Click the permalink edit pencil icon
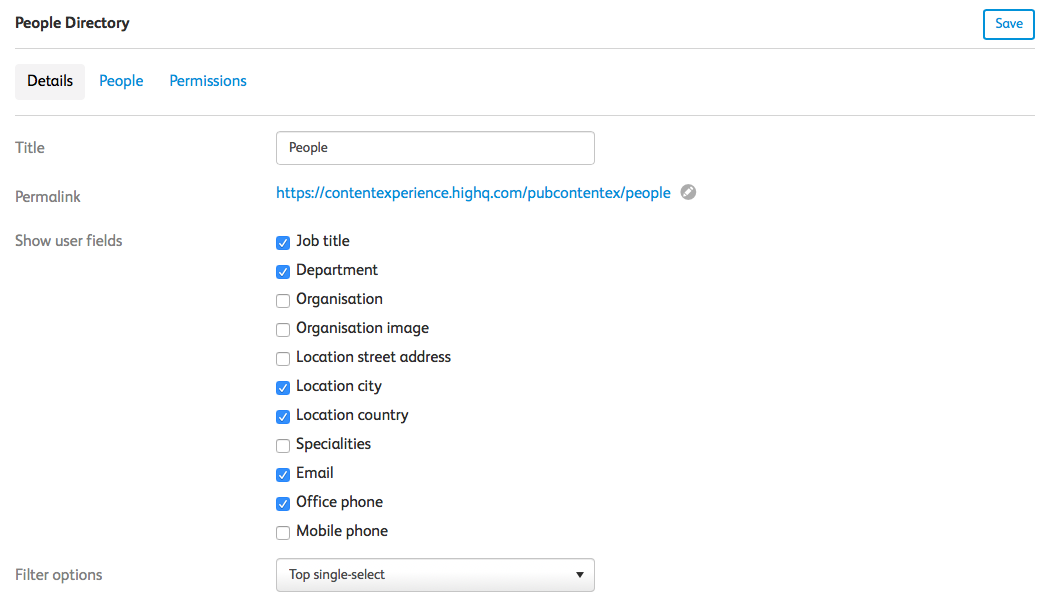 688,192
